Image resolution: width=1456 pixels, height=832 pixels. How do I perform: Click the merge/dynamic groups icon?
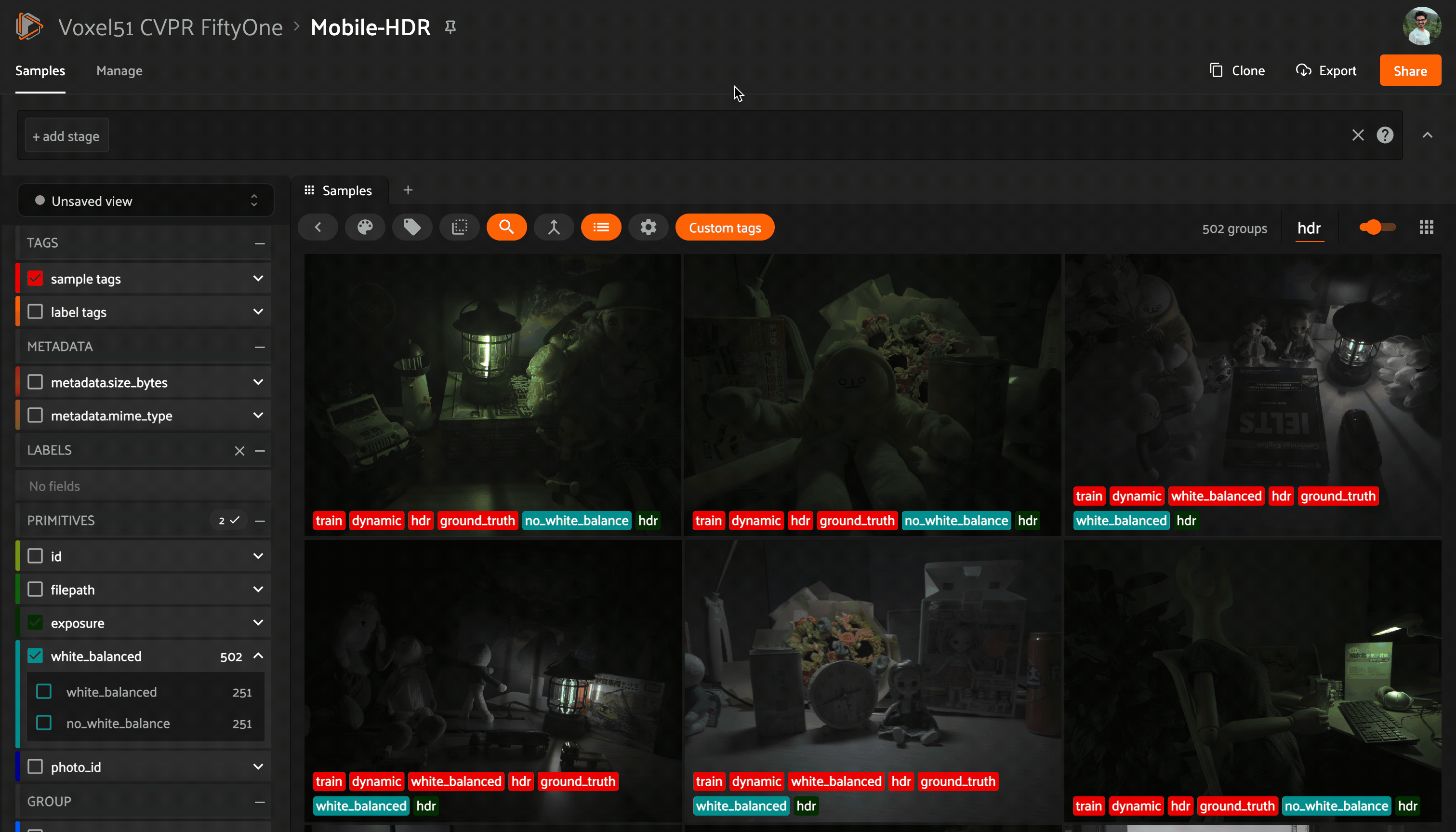[553, 228]
